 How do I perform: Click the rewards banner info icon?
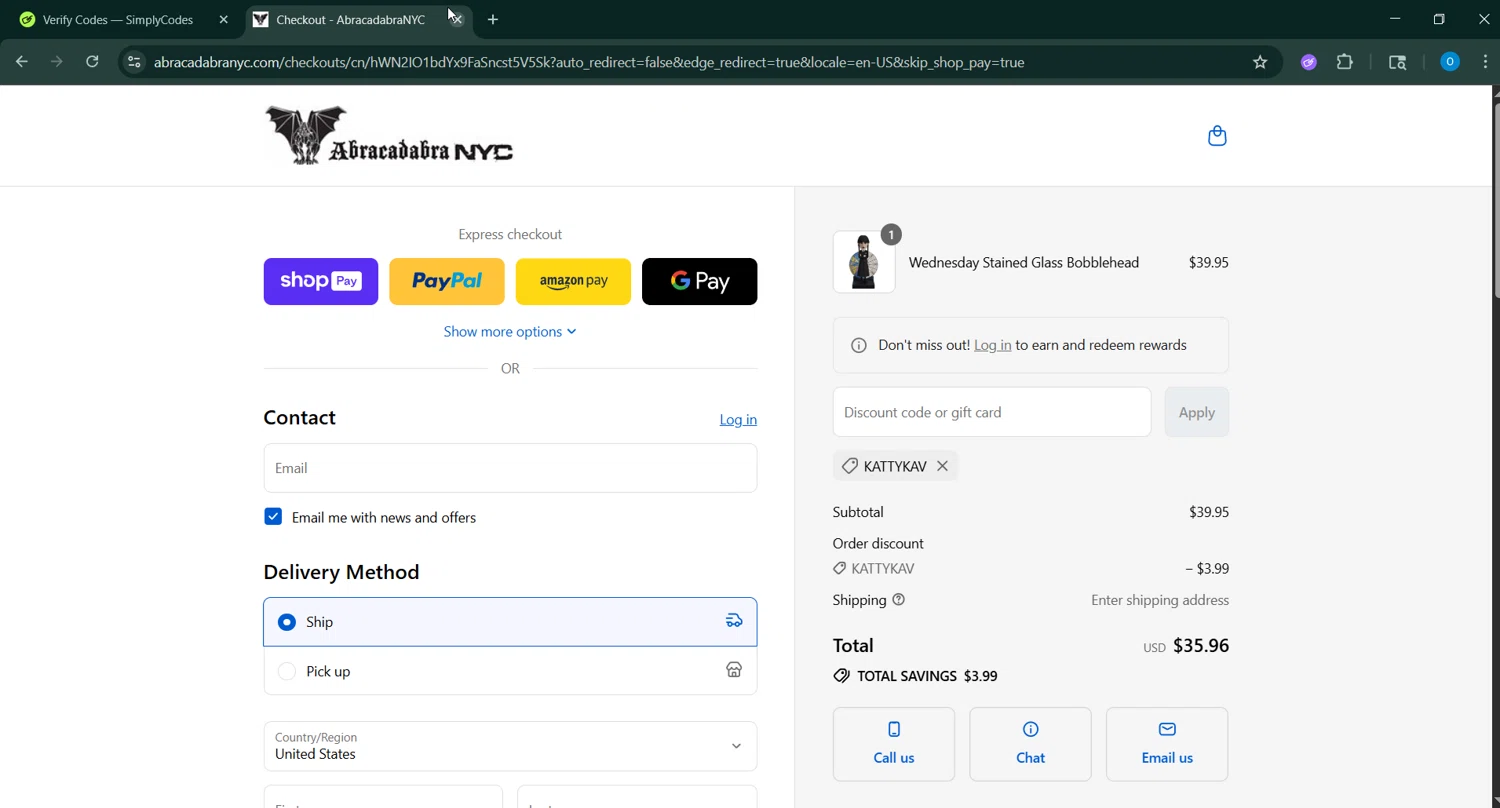[x=858, y=345]
